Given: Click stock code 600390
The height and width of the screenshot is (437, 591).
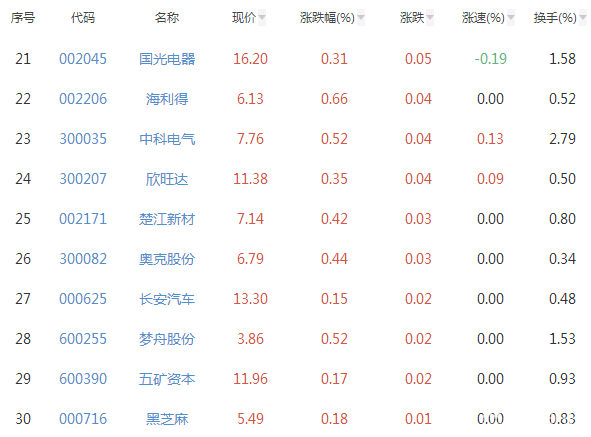Looking at the screenshot, I should pos(83,379).
